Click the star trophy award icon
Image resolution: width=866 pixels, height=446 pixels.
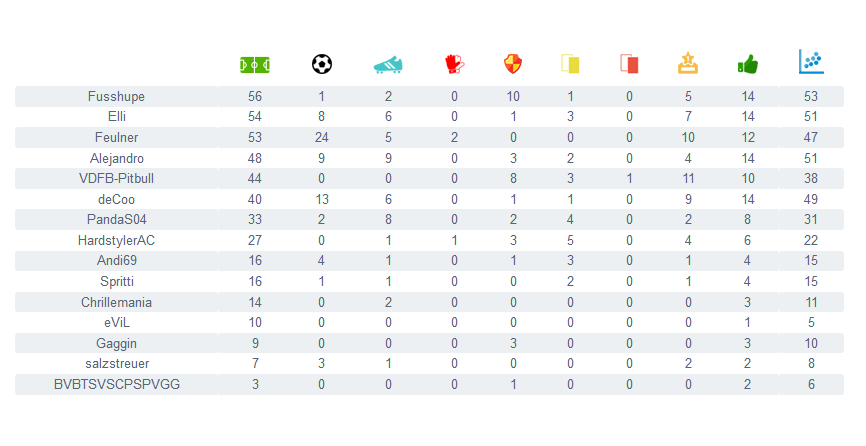(x=688, y=64)
